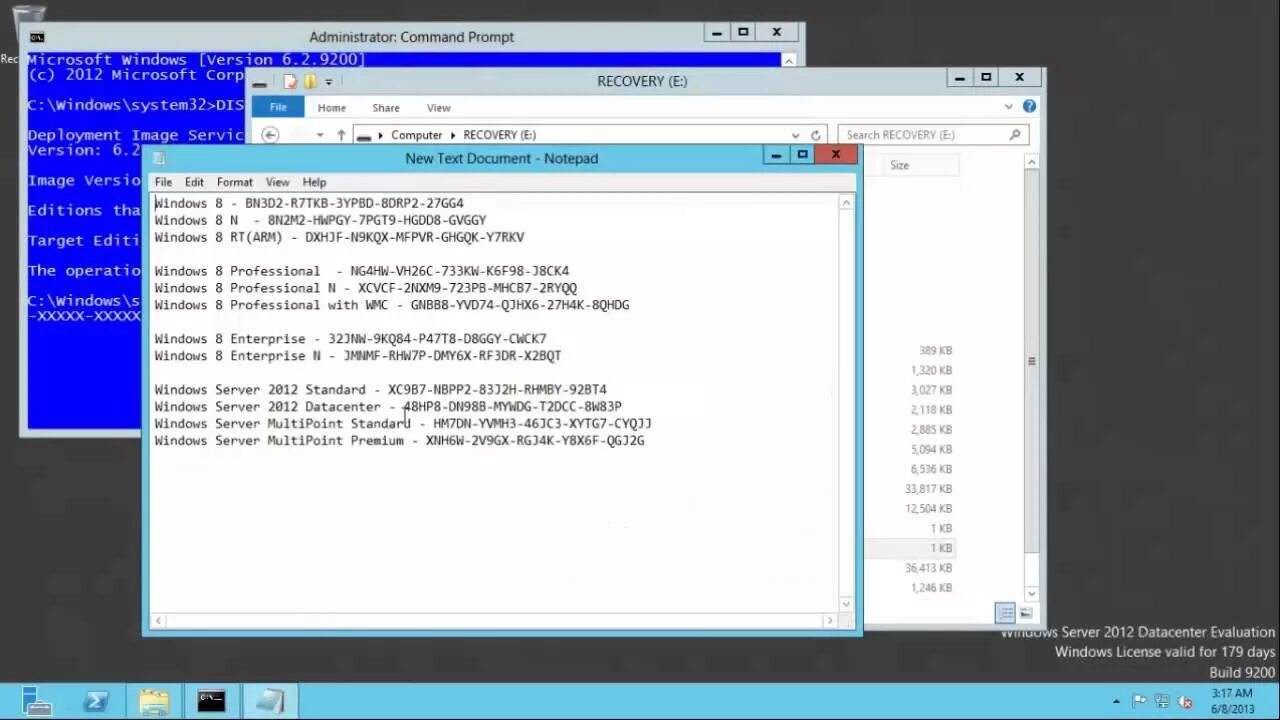Go back in the Explorer window
This screenshot has width=1280, height=720.
[x=270, y=135]
